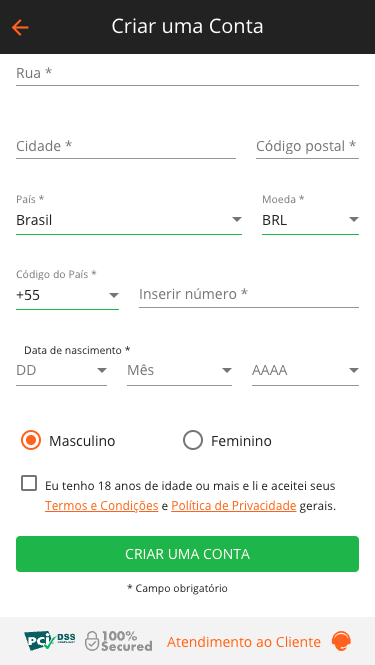Select the Inserir número phone field
The image size is (375, 665).
249,294
